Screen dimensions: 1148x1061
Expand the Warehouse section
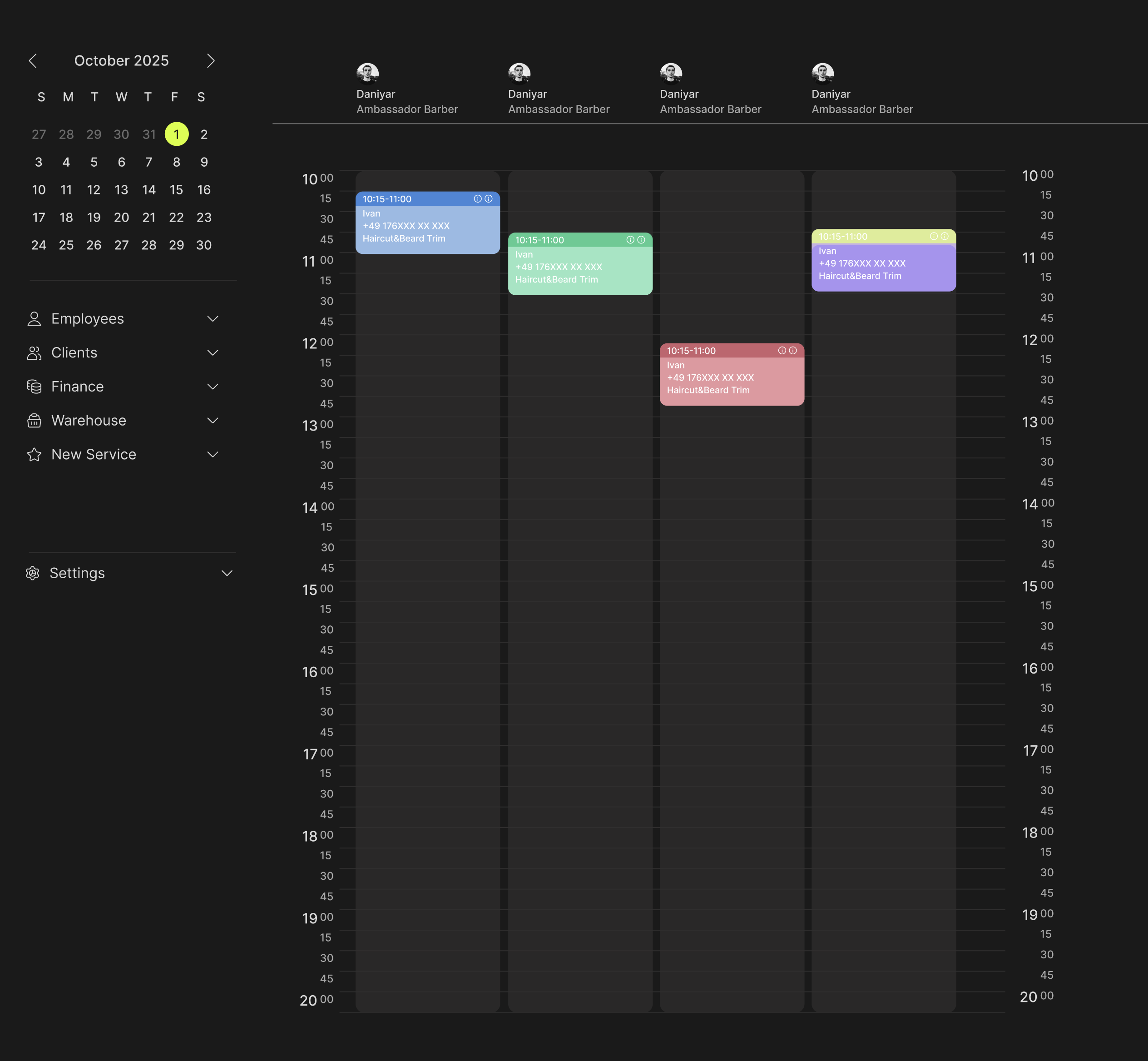(213, 420)
